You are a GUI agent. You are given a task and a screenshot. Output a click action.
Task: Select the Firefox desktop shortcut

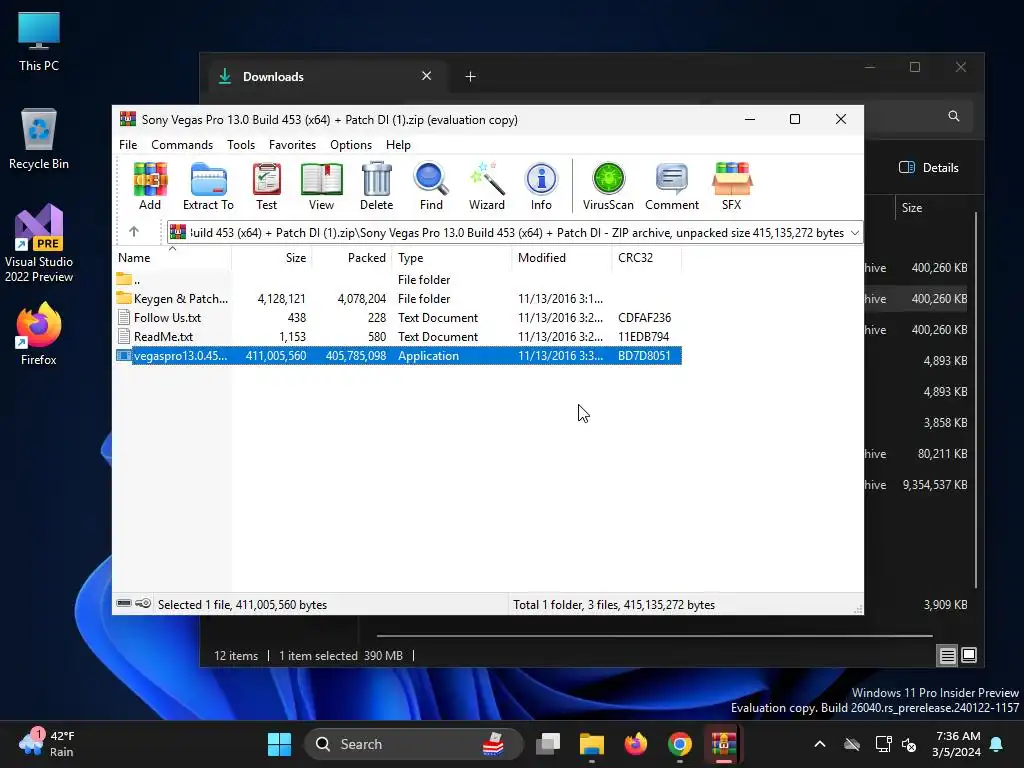(39, 334)
